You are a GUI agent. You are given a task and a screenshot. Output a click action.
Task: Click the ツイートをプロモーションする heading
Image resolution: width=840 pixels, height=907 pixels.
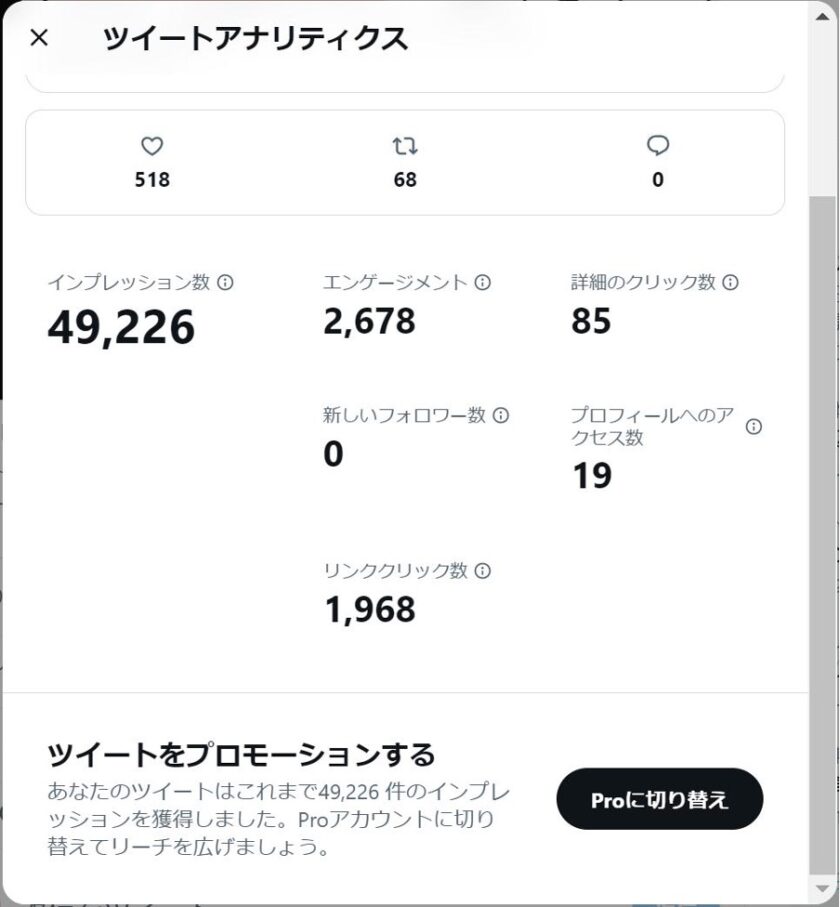241,755
